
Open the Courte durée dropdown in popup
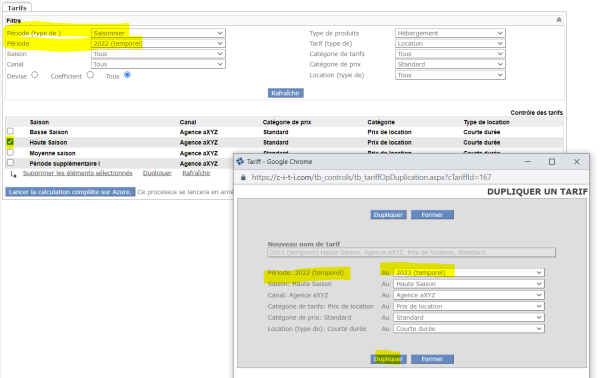point(469,329)
